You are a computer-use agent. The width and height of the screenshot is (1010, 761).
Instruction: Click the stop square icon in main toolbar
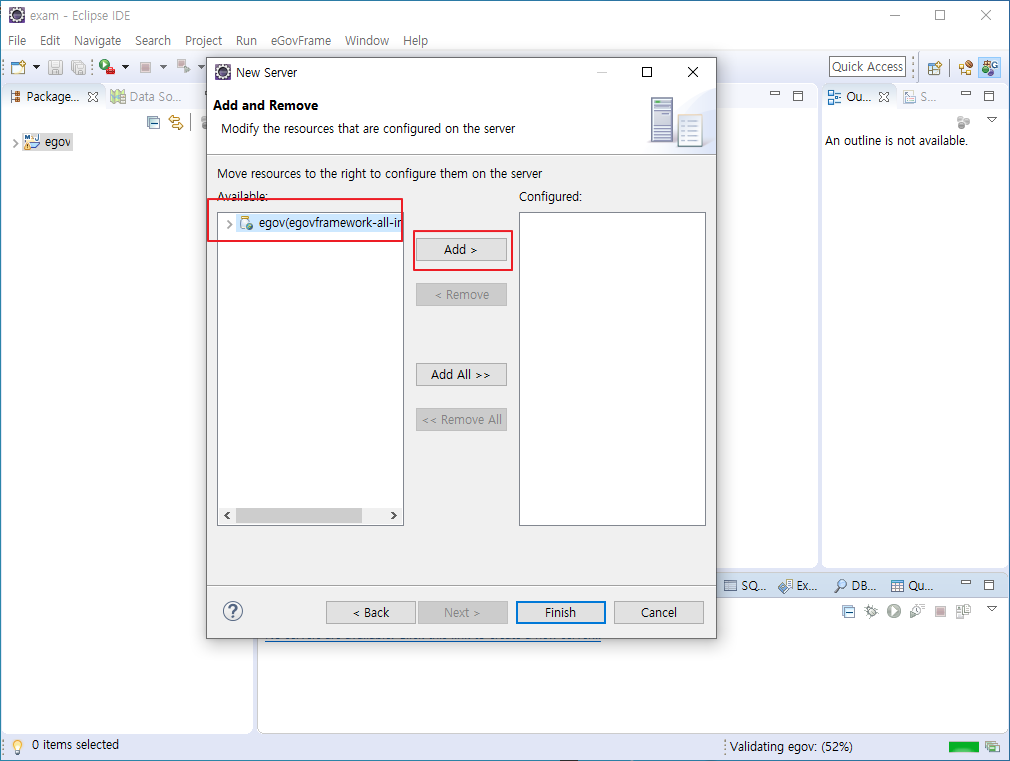click(146, 67)
